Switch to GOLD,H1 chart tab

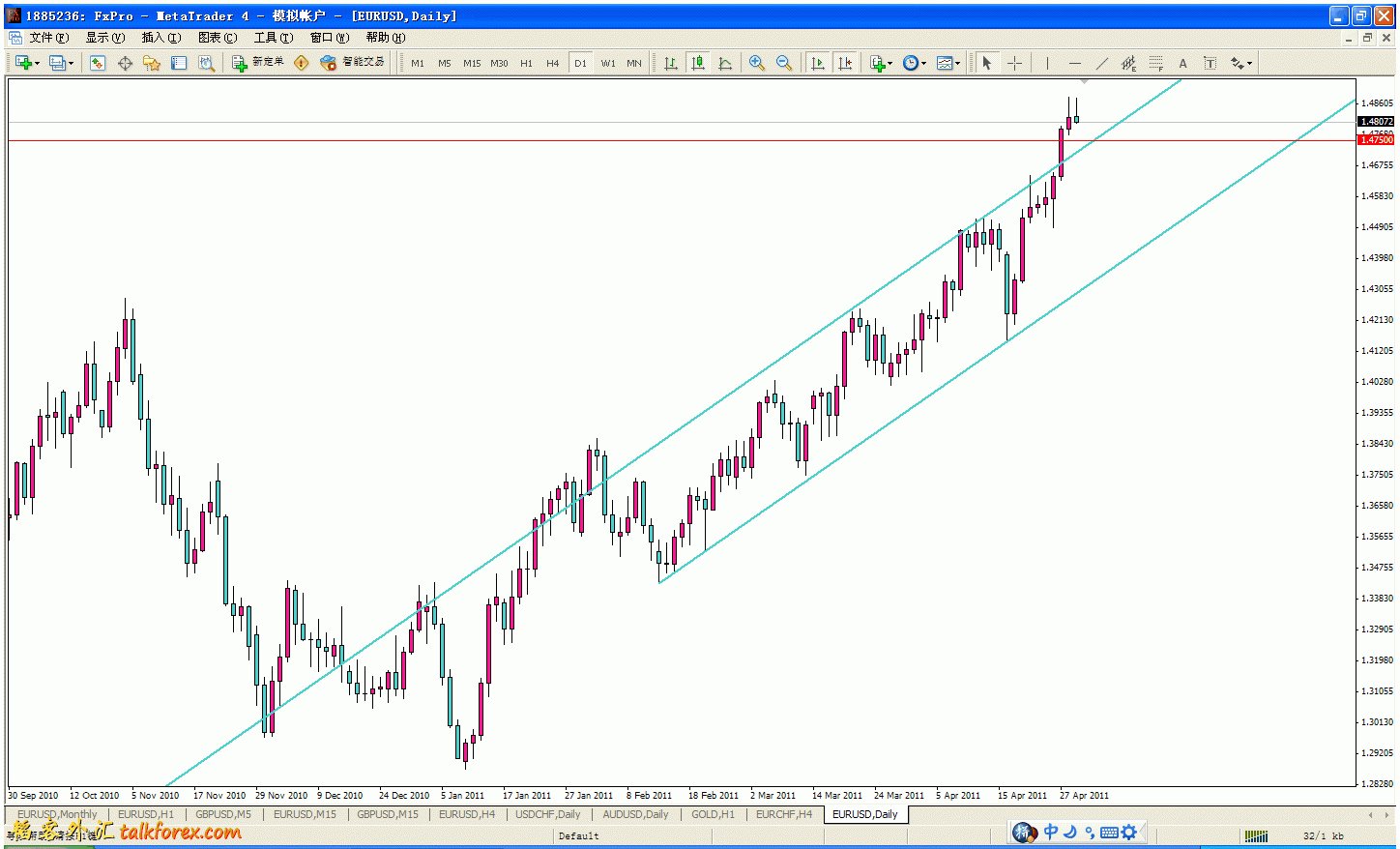click(713, 814)
